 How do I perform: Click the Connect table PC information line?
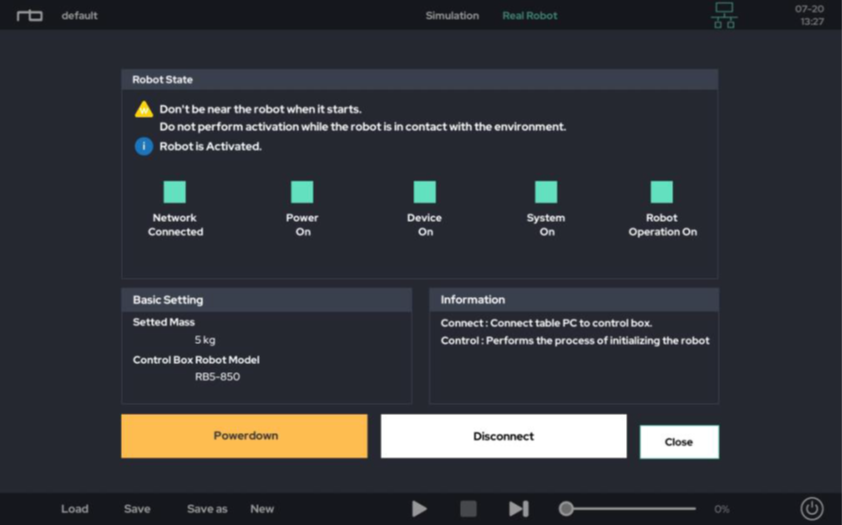(x=546, y=323)
